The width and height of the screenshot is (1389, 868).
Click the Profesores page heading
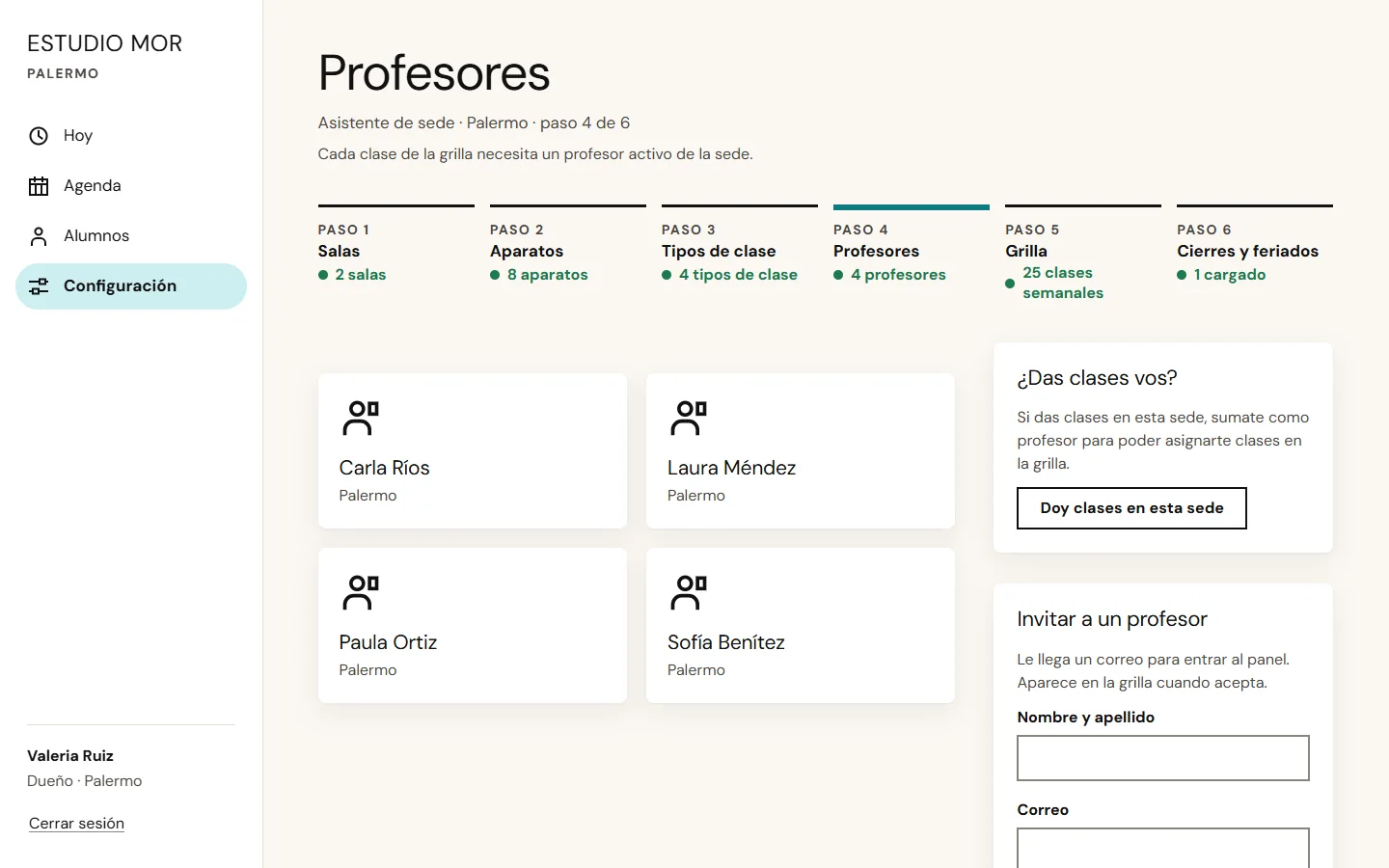click(434, 73)
